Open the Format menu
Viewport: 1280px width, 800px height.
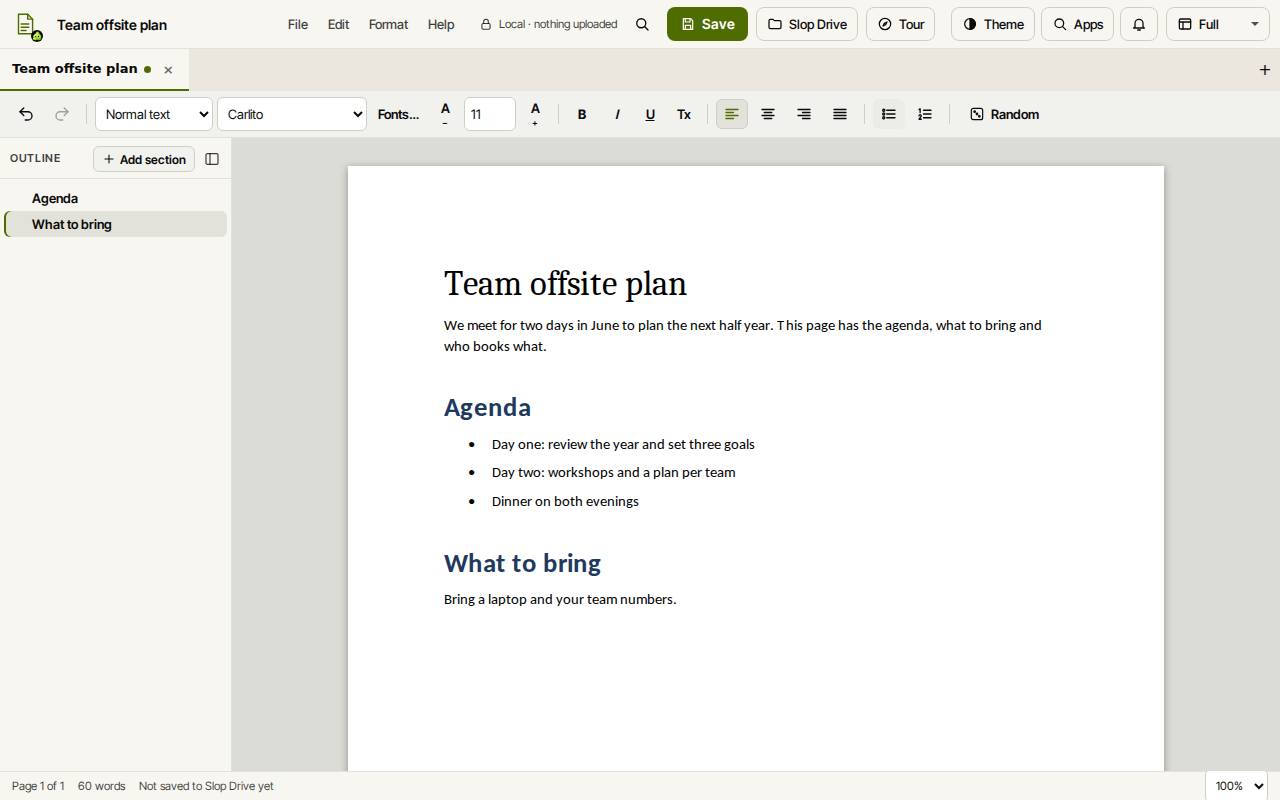(388, 24)
